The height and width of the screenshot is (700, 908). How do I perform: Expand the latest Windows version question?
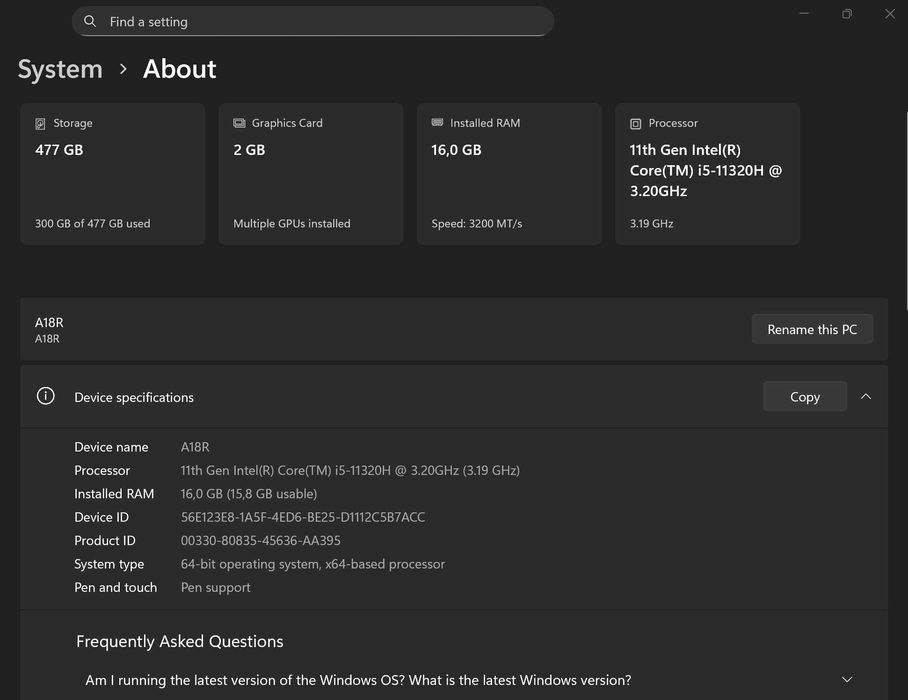[x=847, y=680]
